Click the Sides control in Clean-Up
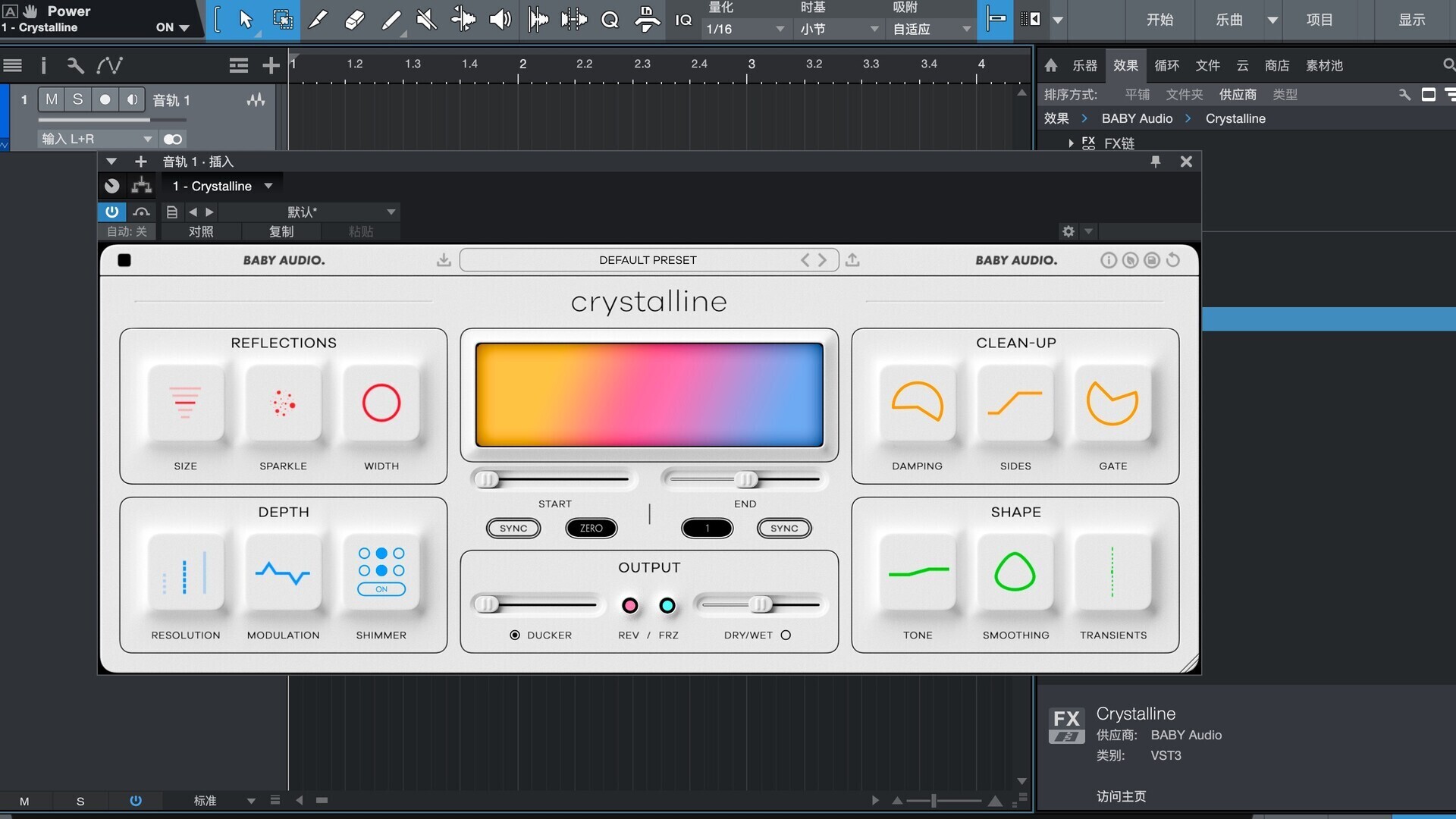 [x=1015, y=403]
